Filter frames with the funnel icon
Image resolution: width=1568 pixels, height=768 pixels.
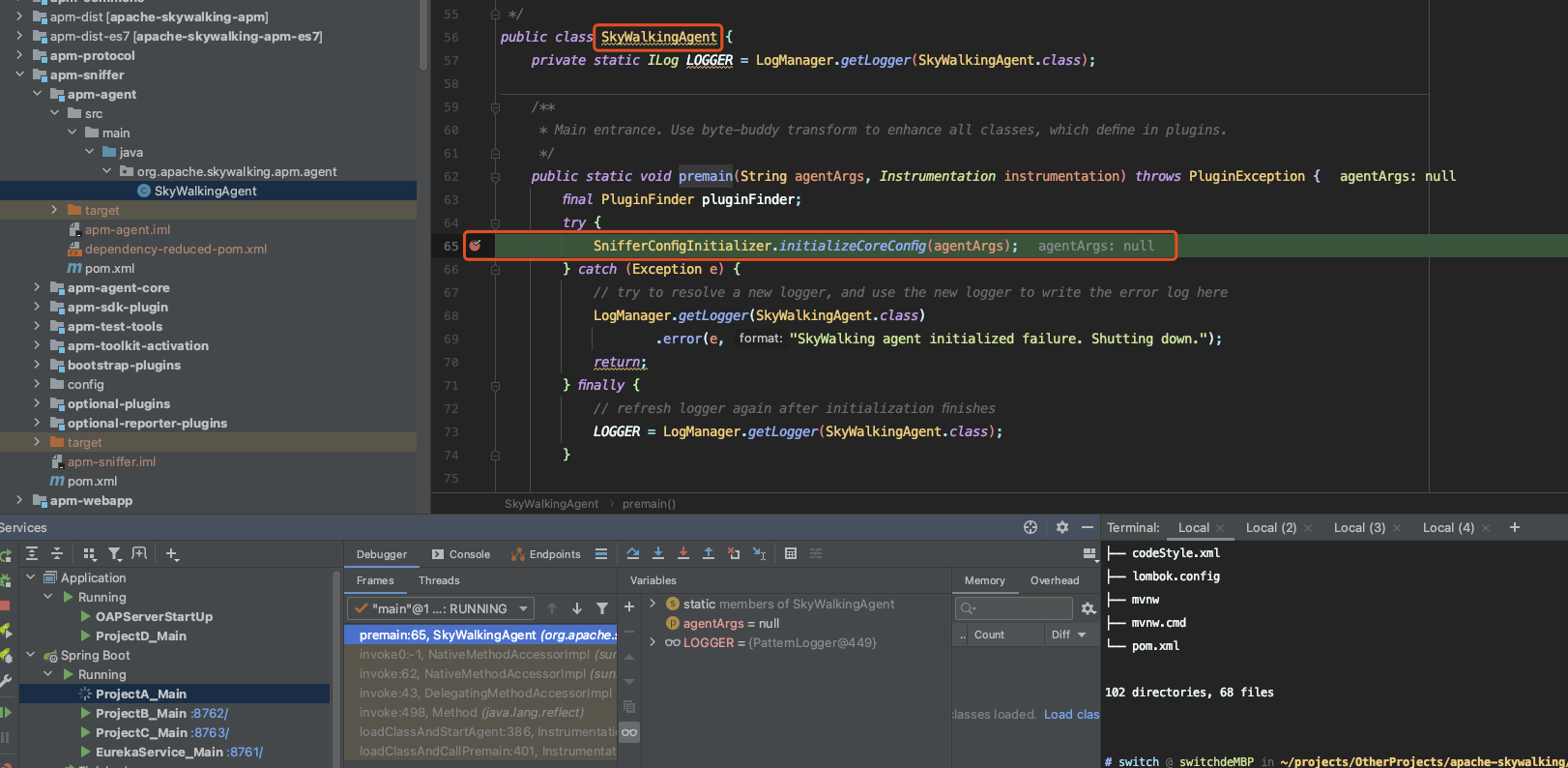point(602,608)
